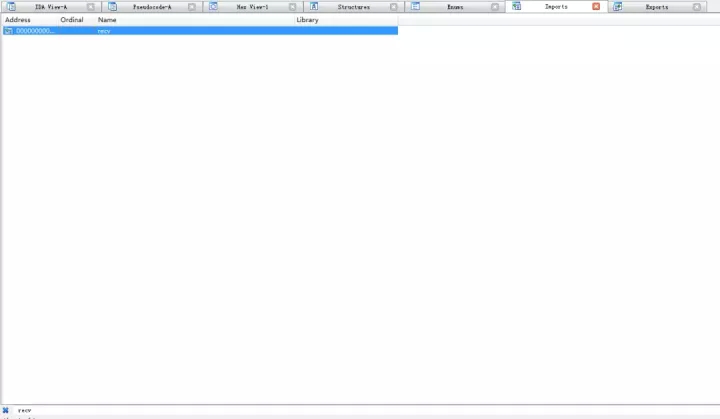Image resolution: width=720 pixels, height=419 pixels.
Task: Close the Structures tab
Action: (394, 7)
